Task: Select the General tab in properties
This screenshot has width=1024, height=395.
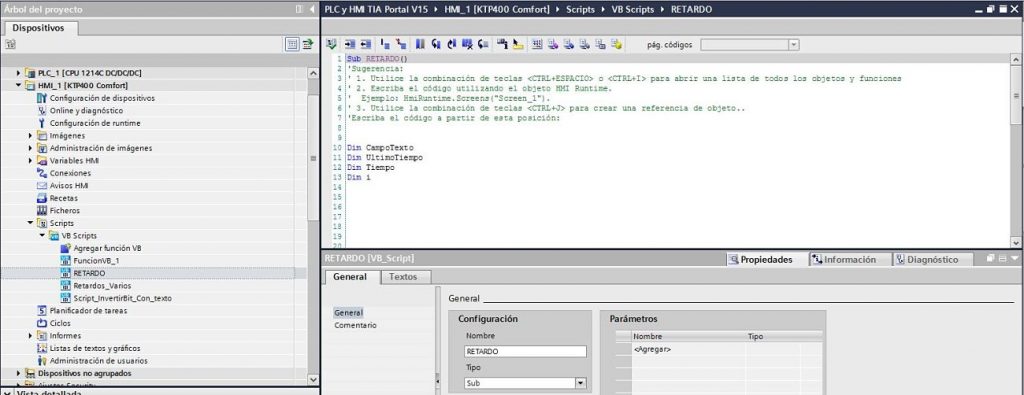Action: pos(350,277)
